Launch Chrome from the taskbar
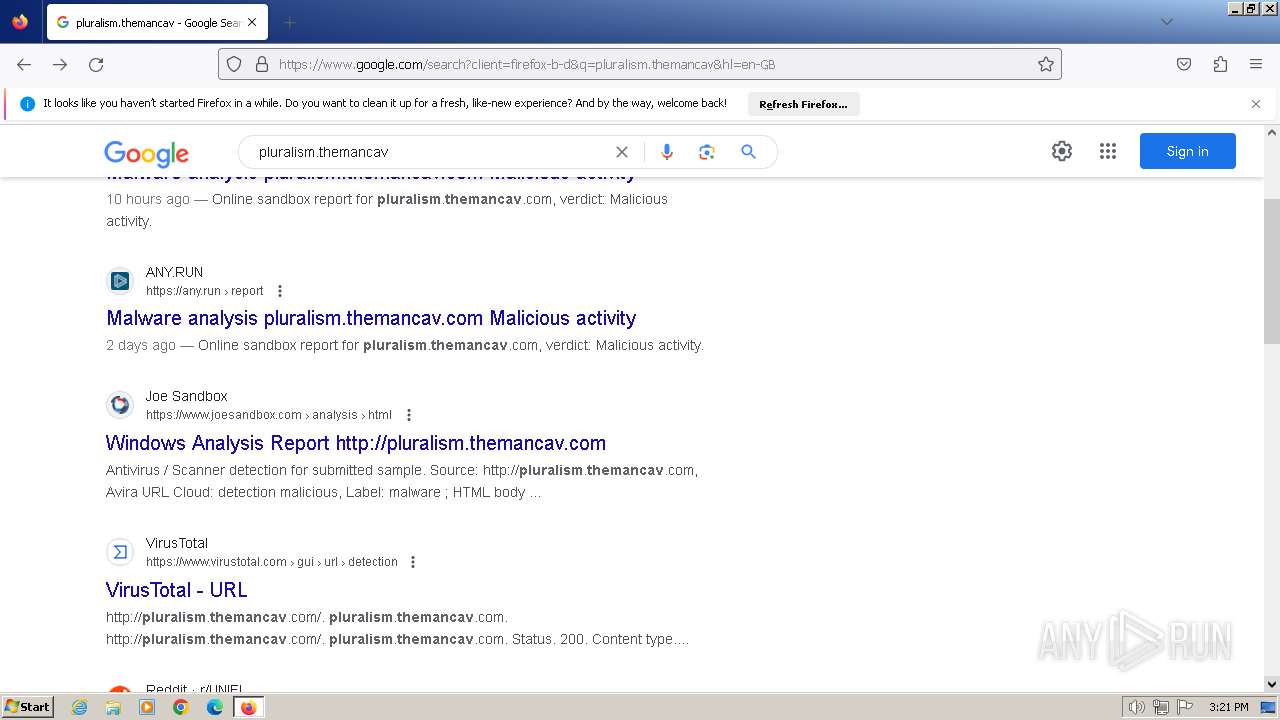 (181, 707)
